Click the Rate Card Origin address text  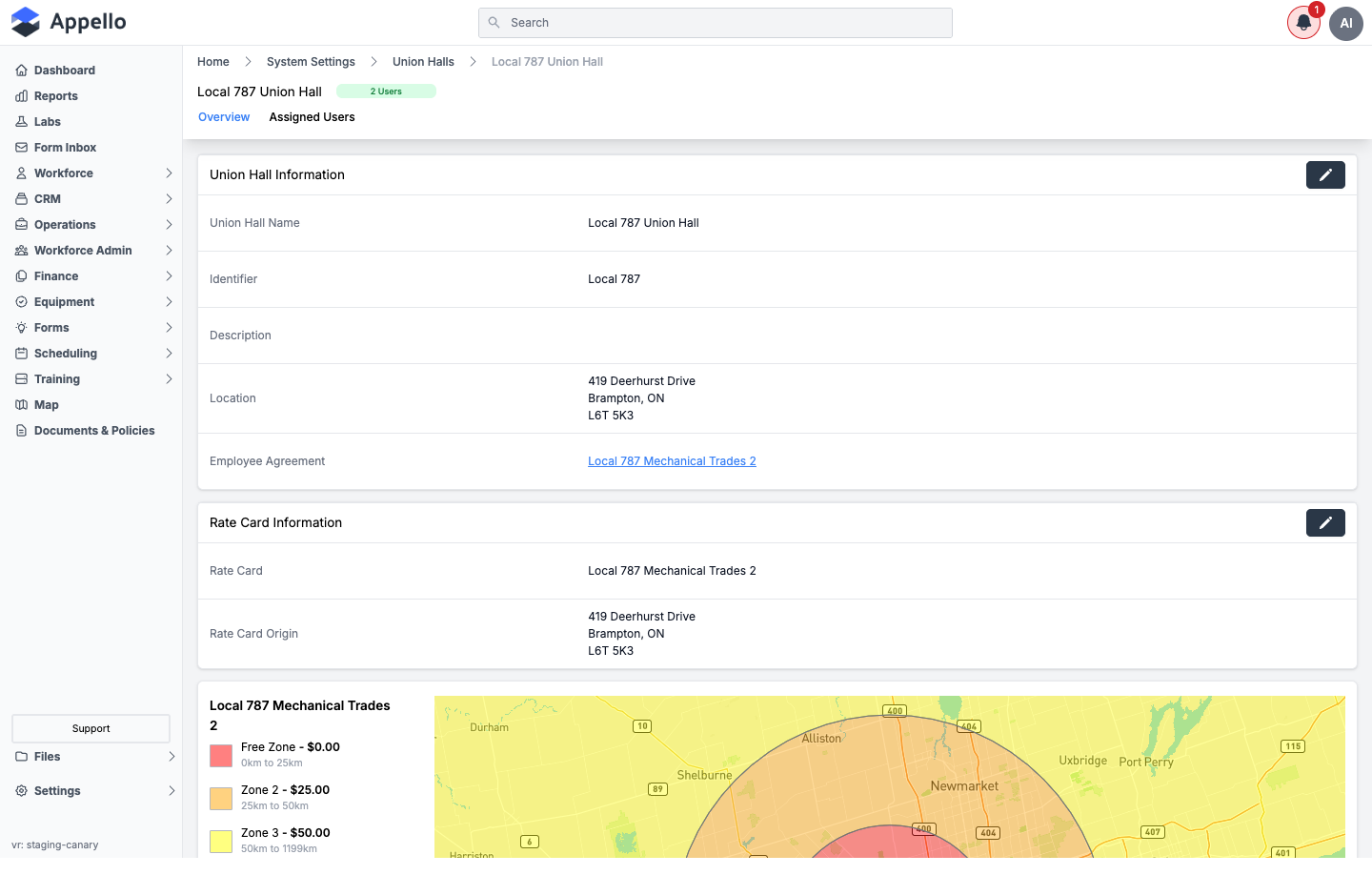coord(641,634)
